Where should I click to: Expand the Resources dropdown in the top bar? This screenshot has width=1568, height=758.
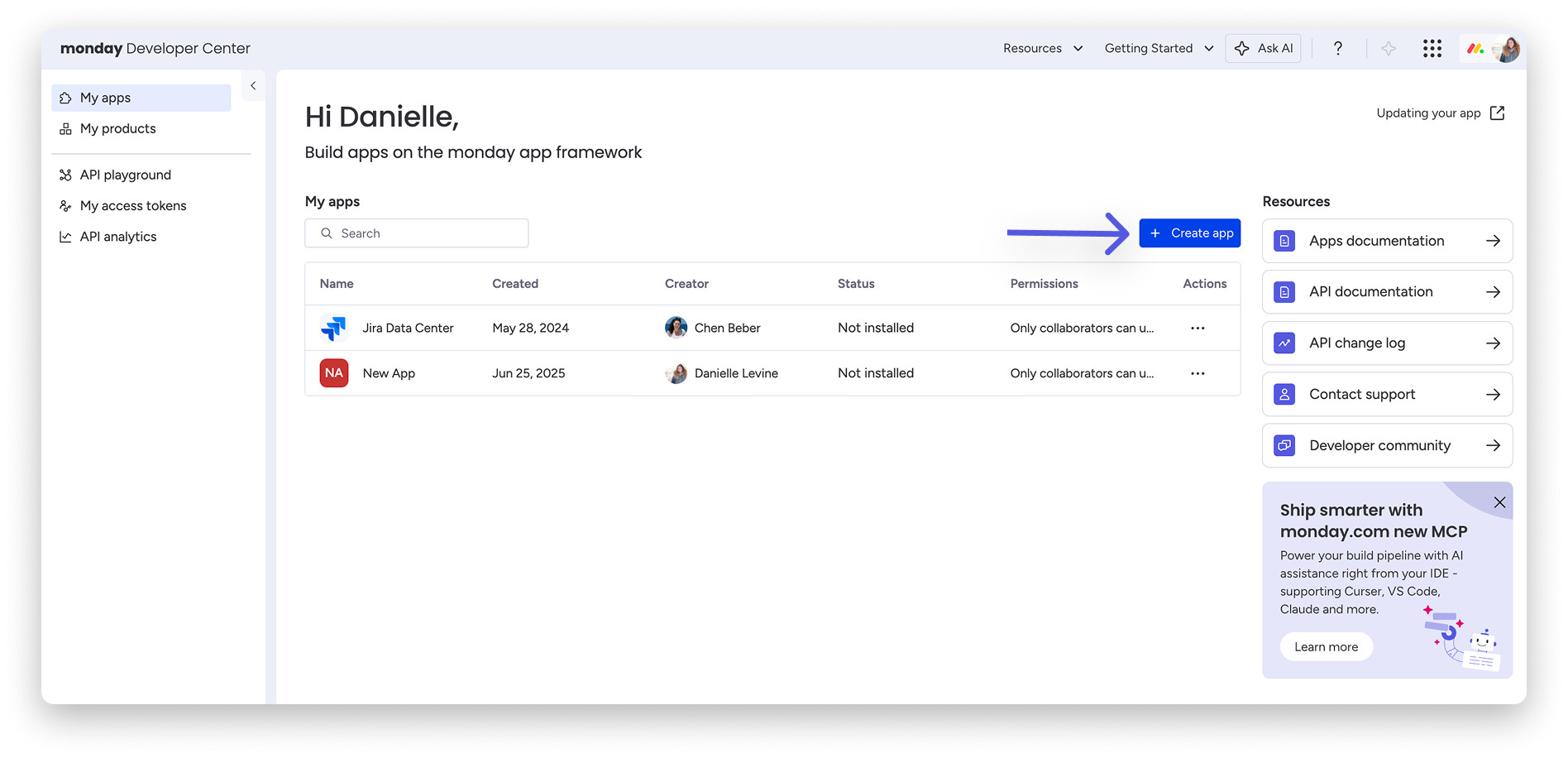(x=1043, y=49)
